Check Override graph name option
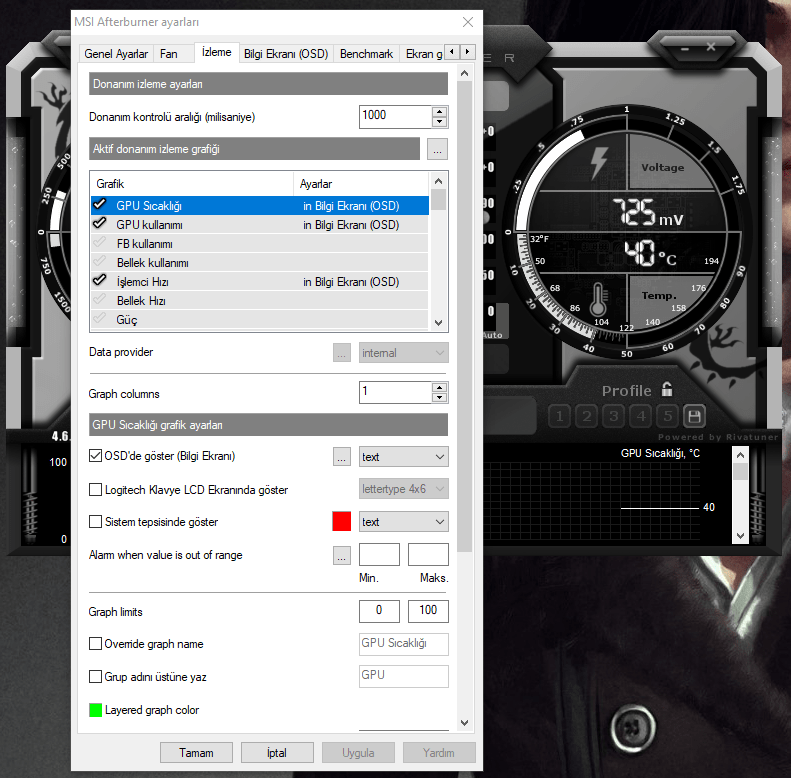The width and height of the screenshot is (791, 778). [95, 643]
